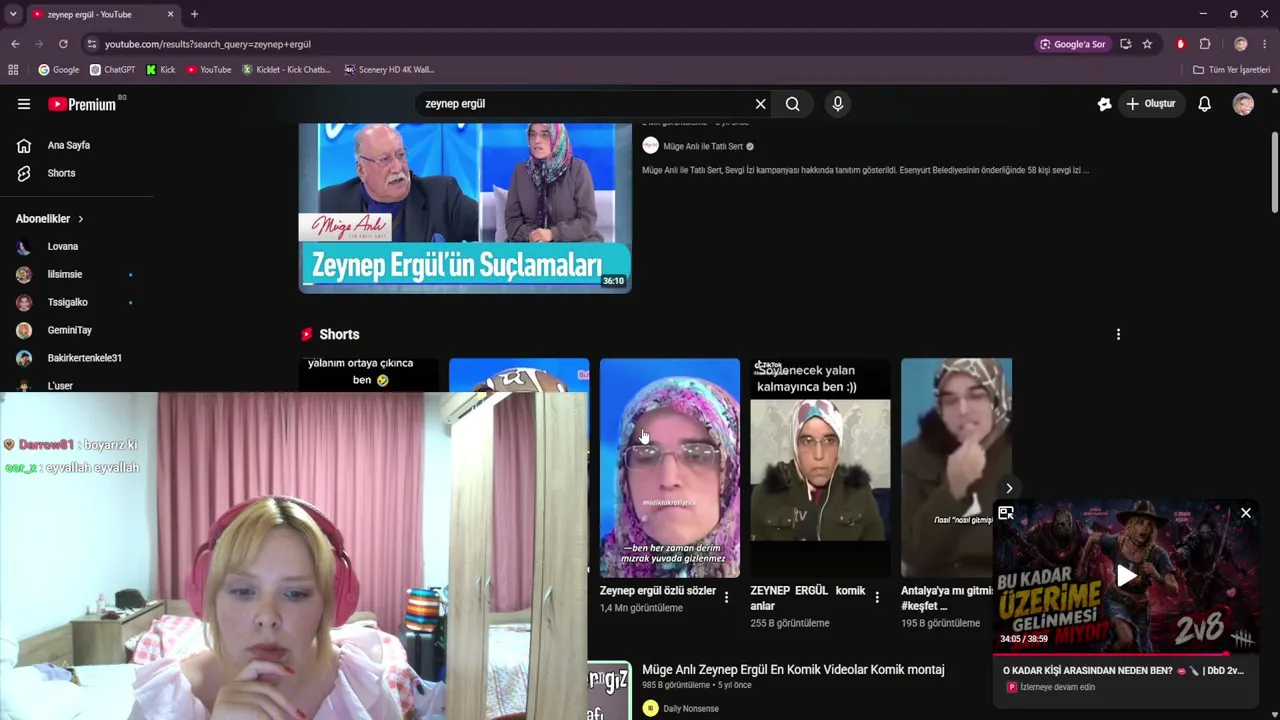Screen dimensions: 1280x720
Task: Open the Kicklet - Kick Chatb... bookmark
Action: click(x=286, y=70)
